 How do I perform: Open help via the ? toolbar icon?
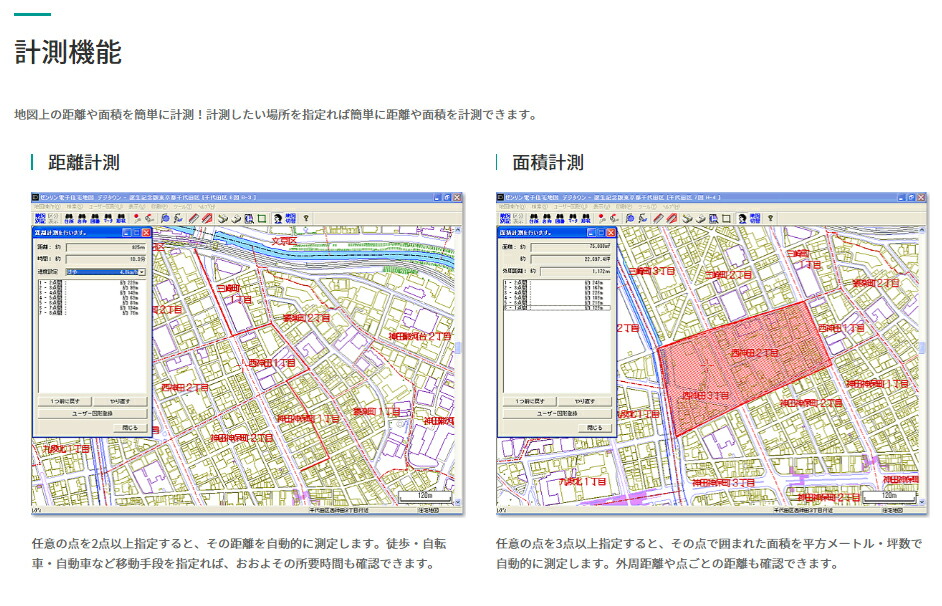pos(305,217)
